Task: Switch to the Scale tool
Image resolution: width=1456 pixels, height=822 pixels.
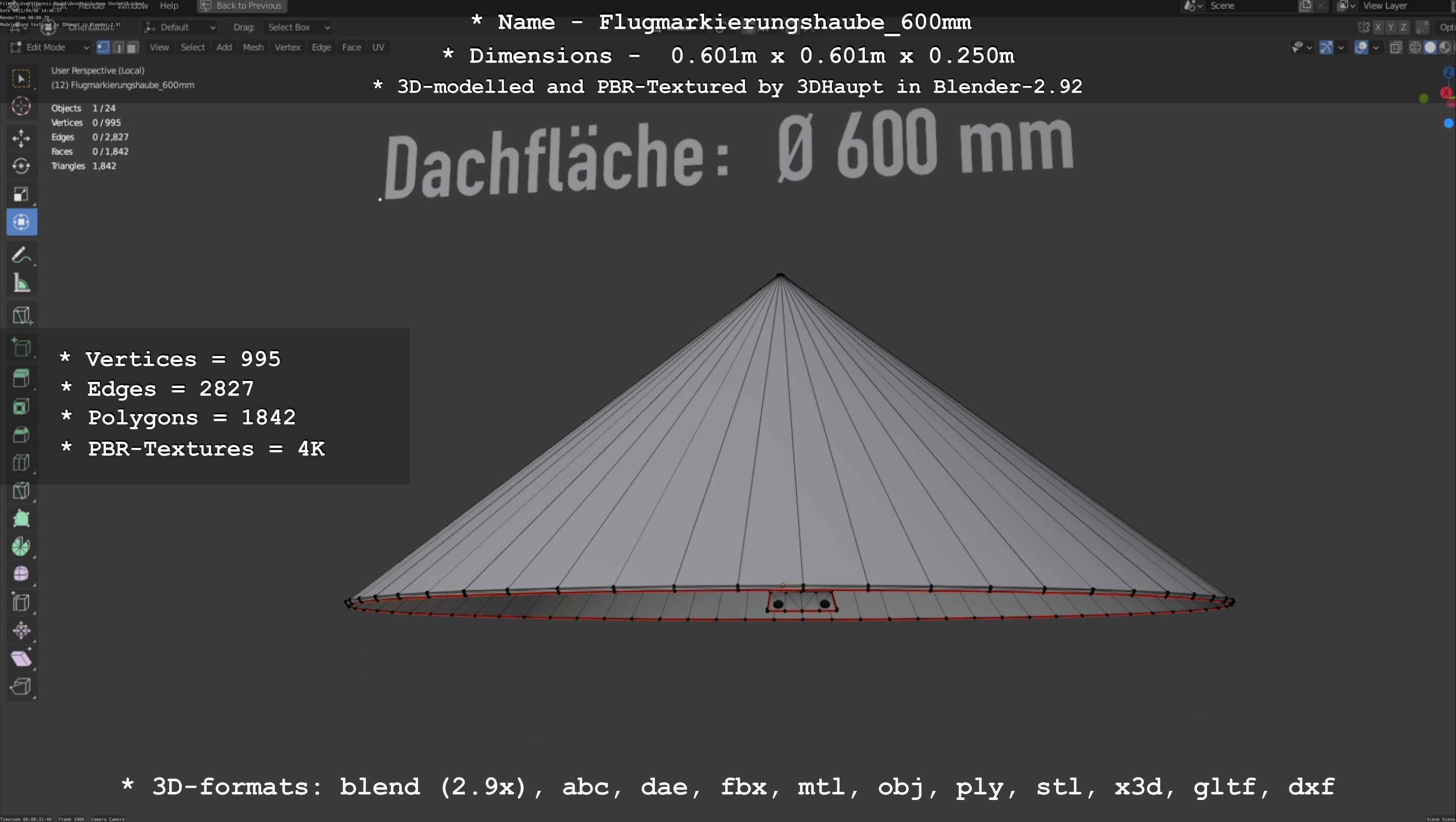Action: tap(21, 194)
